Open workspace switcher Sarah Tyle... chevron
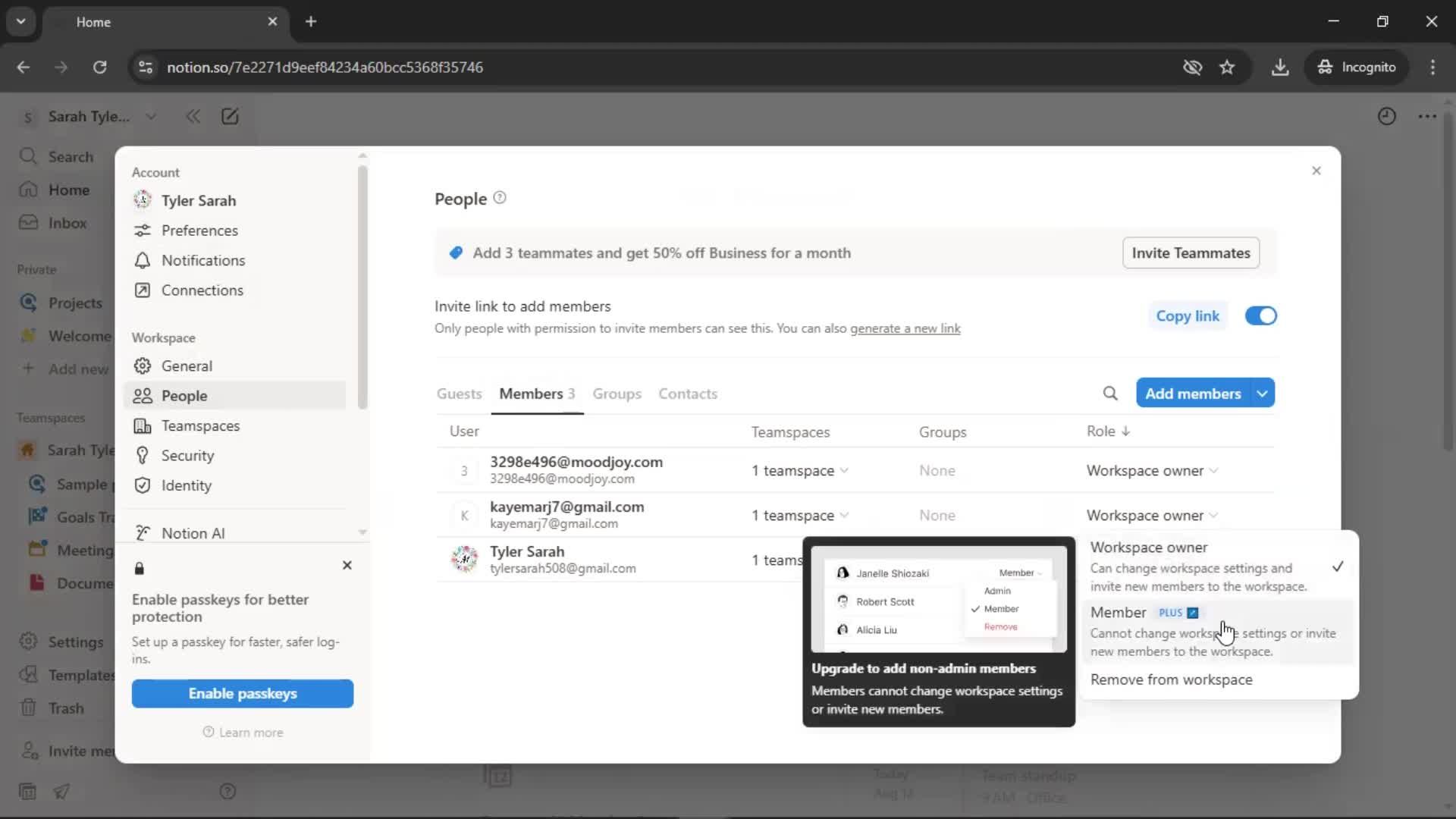 [x=151, y=117]
